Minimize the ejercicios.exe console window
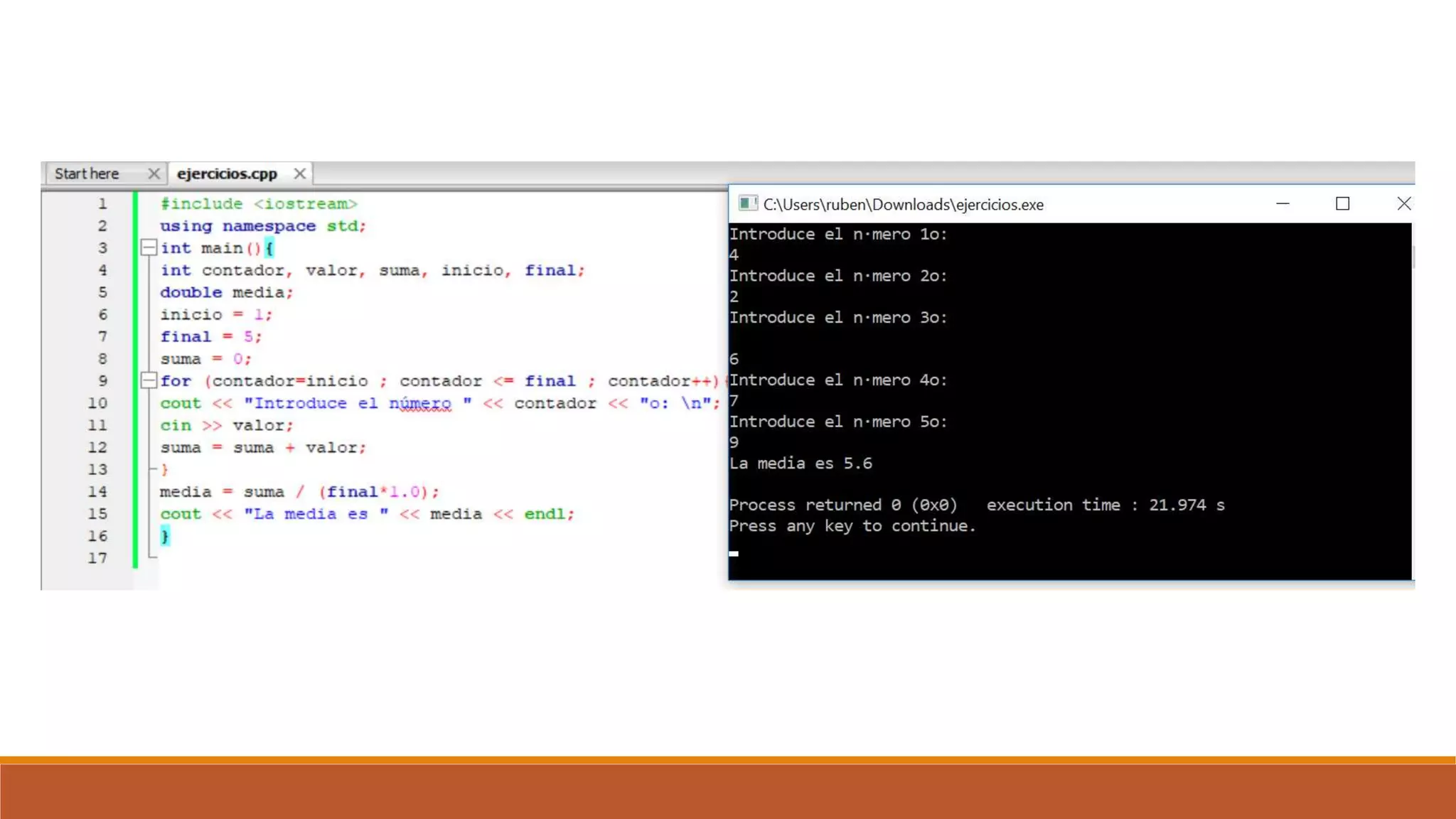 click(1283, 204)
